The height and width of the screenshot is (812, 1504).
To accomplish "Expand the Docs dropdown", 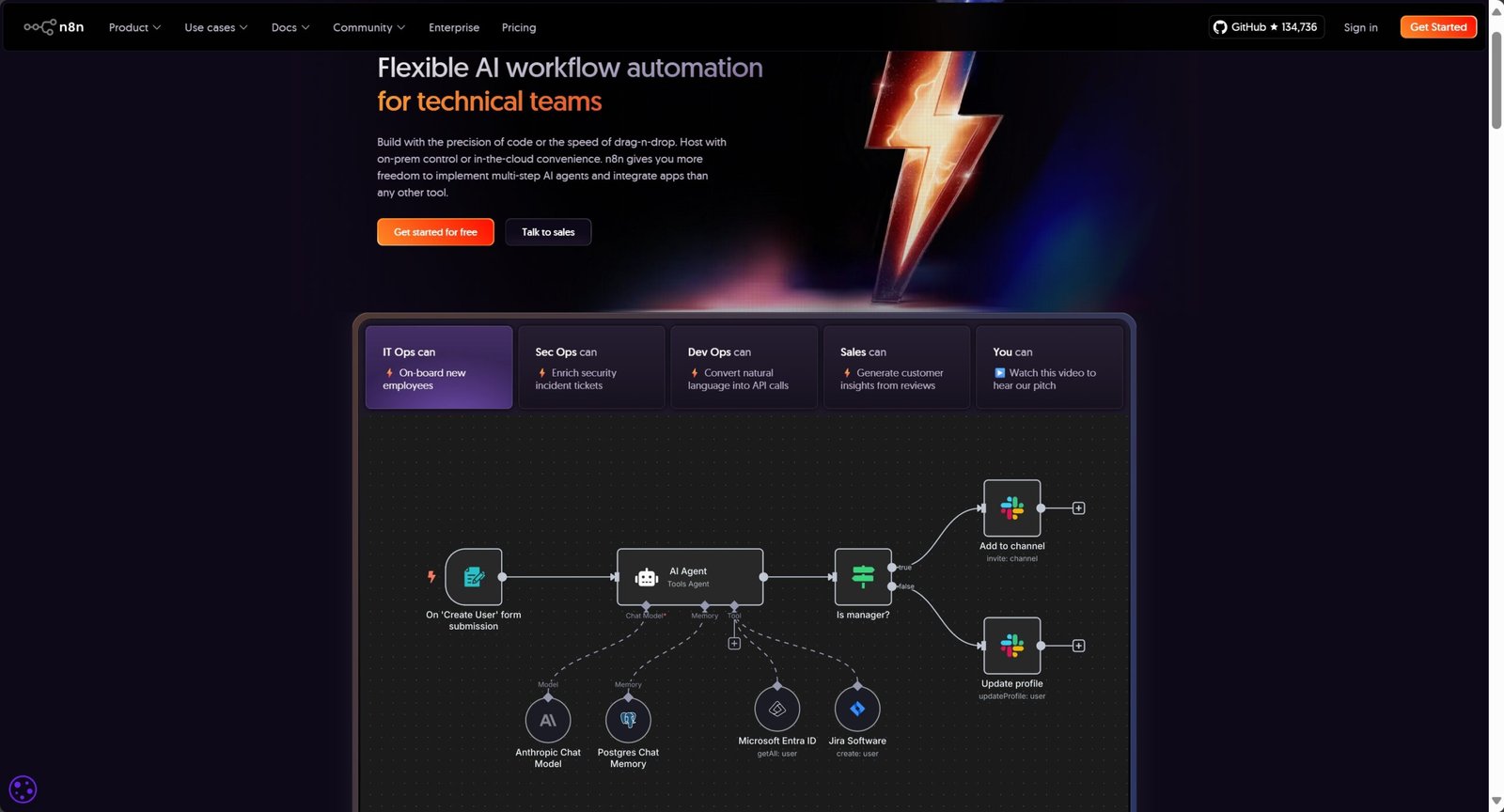I will pyautogui.click(x=290, y=27).
